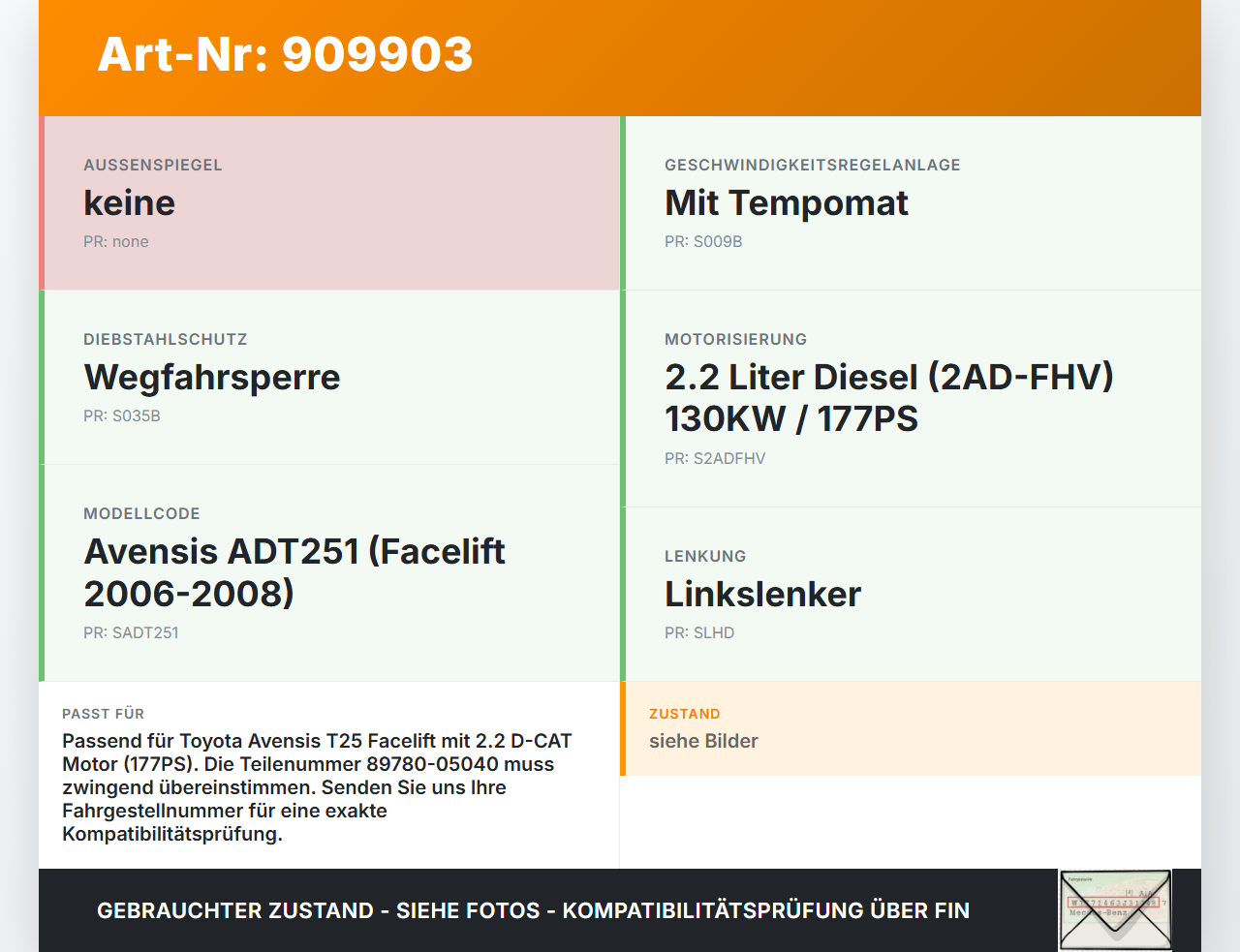This screenshot has width=1240, height=952.
Task: Click the 'AUSSENSPIEGEL' label
Action: pyautogui.click(x=153, y=166)
